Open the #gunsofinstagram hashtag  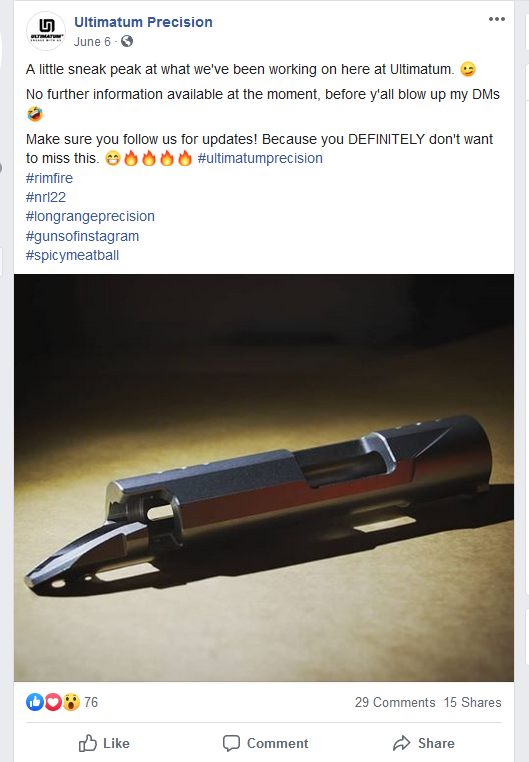82,236
